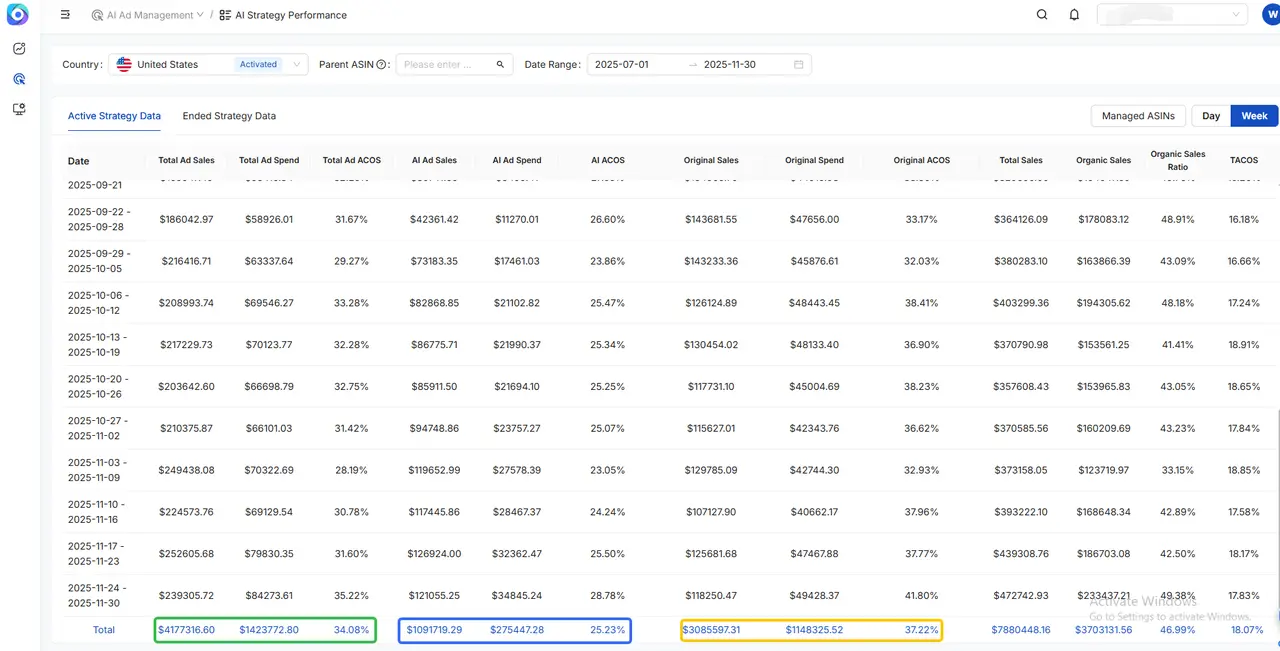Switch the view to Week
This screenshot has height=651, width=1280.
point(1254,116)
